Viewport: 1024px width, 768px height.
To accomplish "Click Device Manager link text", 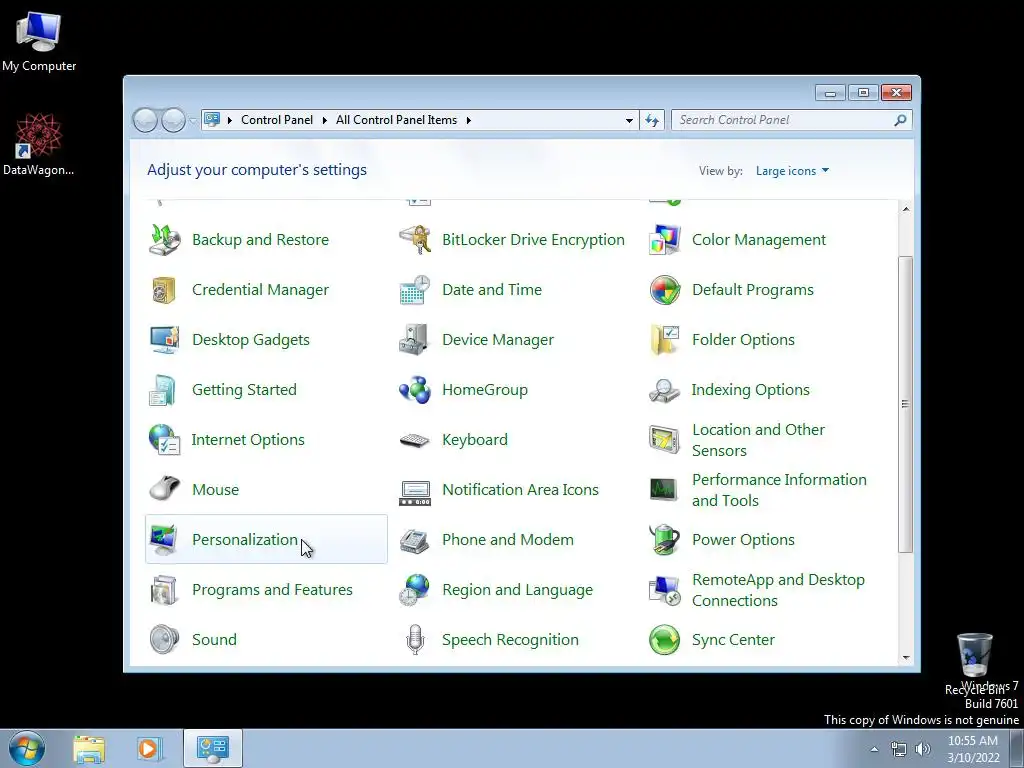I will click(x=498, y=340).
